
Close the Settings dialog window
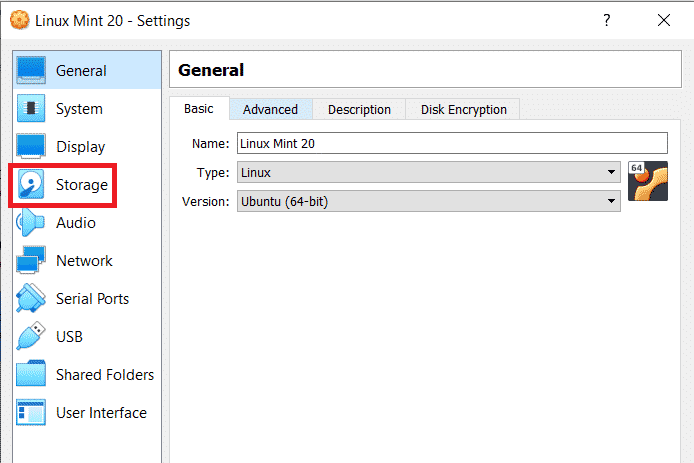coord(664,20)
